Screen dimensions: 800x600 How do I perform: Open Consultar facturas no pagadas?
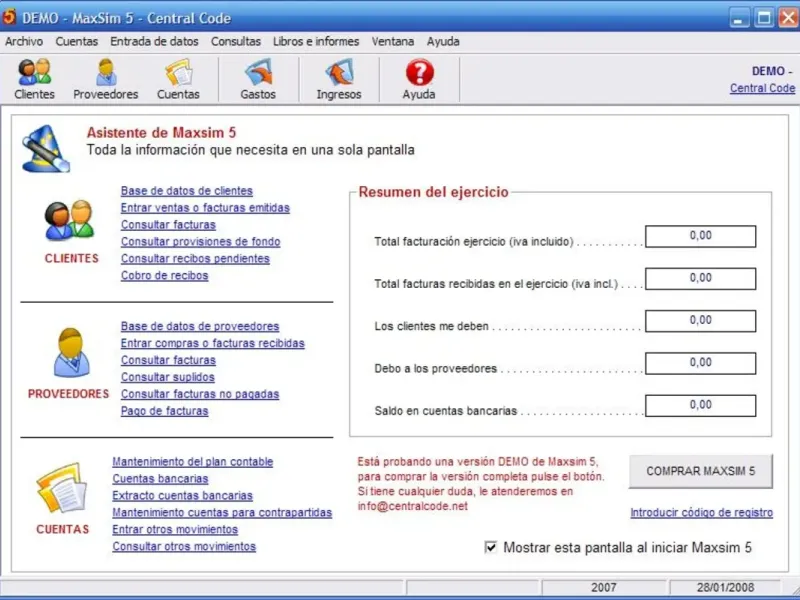click(200, 394)
